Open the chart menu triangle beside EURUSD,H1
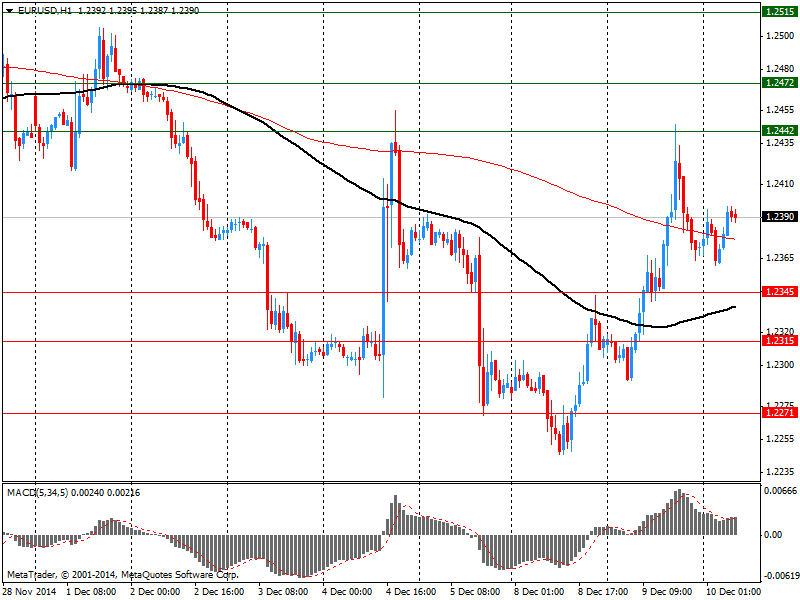 point(10,11)
